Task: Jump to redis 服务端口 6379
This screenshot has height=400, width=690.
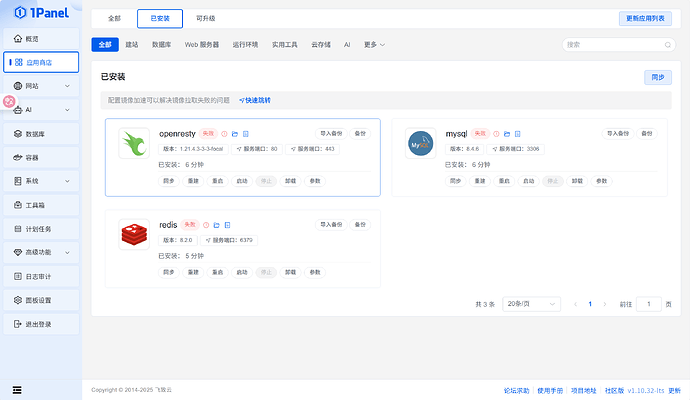Action: pos(229,240)
